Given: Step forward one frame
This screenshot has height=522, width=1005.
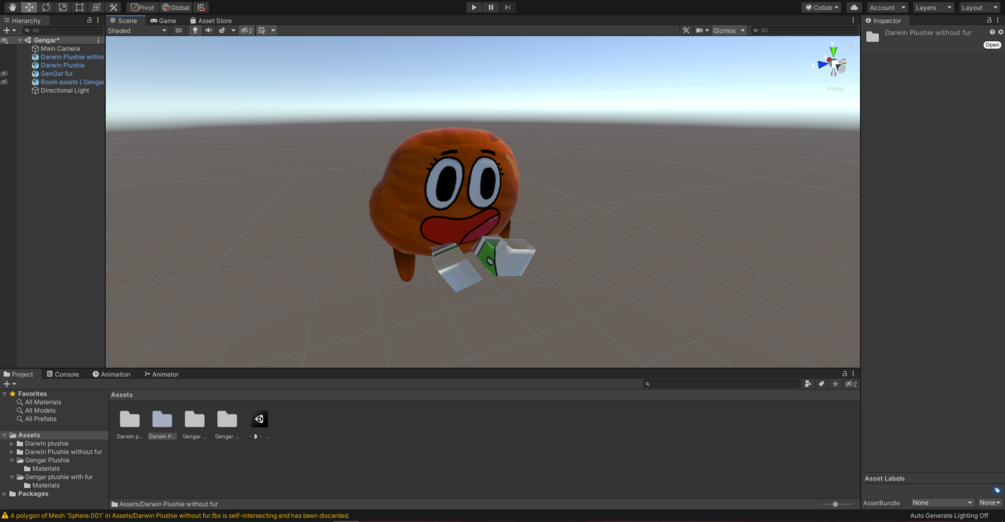Looking at the screenshot, I should pyautogui.click(x=508, y=7).
